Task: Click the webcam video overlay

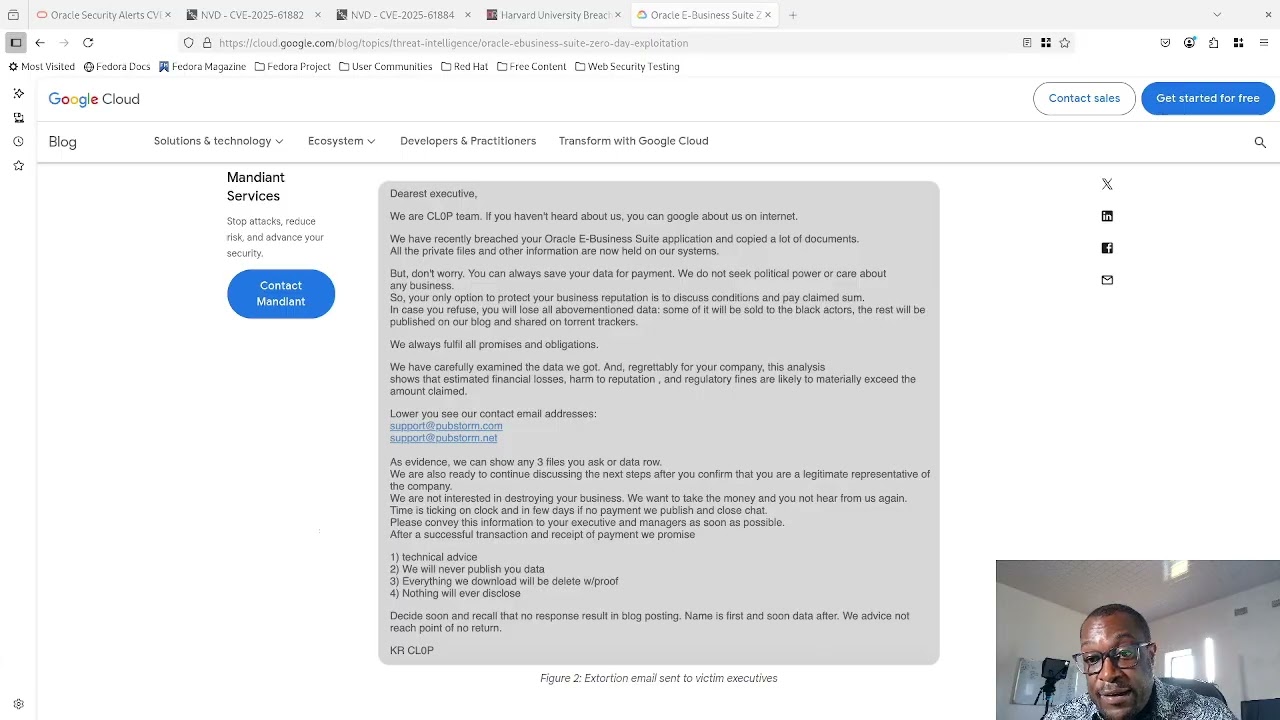Action: coord(1138,640)
